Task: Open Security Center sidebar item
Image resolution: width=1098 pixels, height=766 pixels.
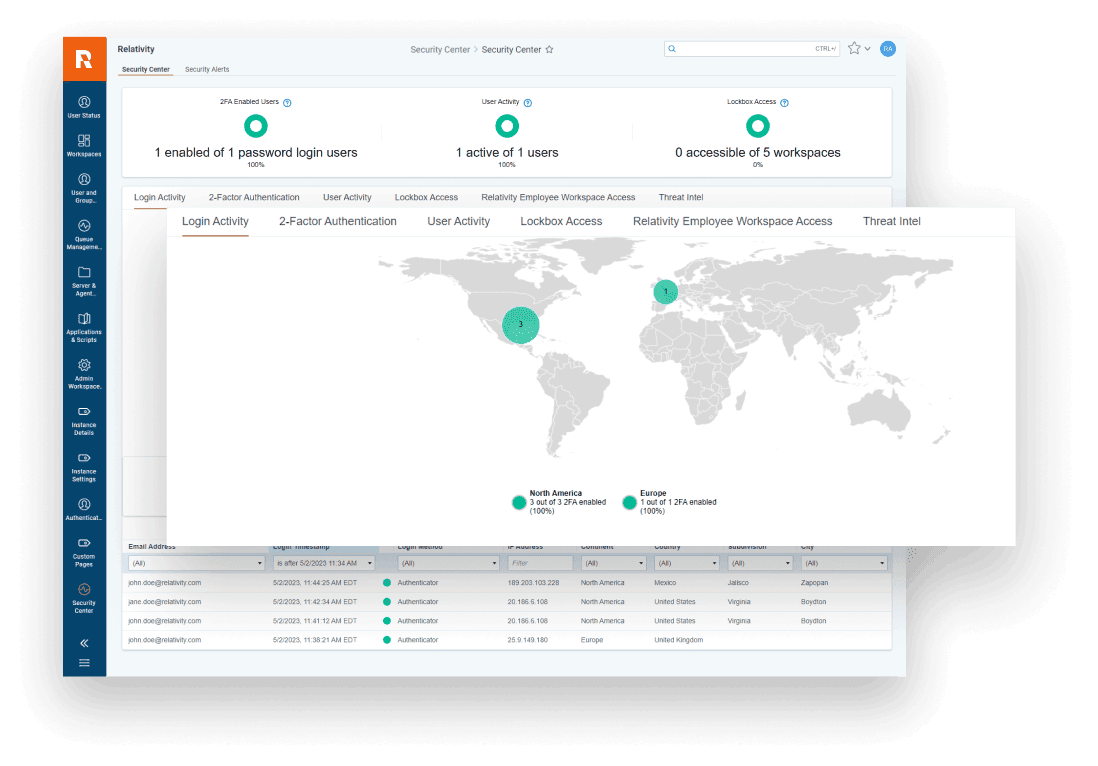Action: pos(84,599)
